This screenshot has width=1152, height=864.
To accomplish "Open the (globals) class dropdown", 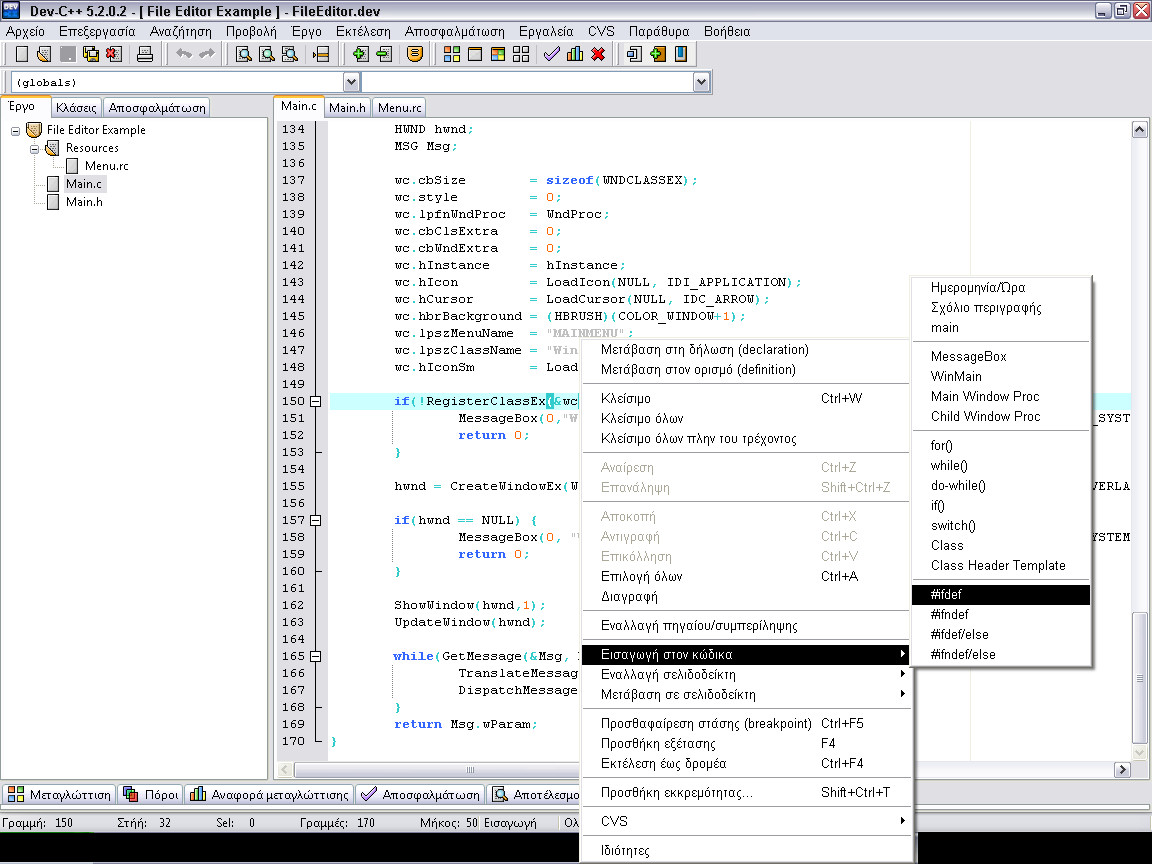I will point(350,82).
